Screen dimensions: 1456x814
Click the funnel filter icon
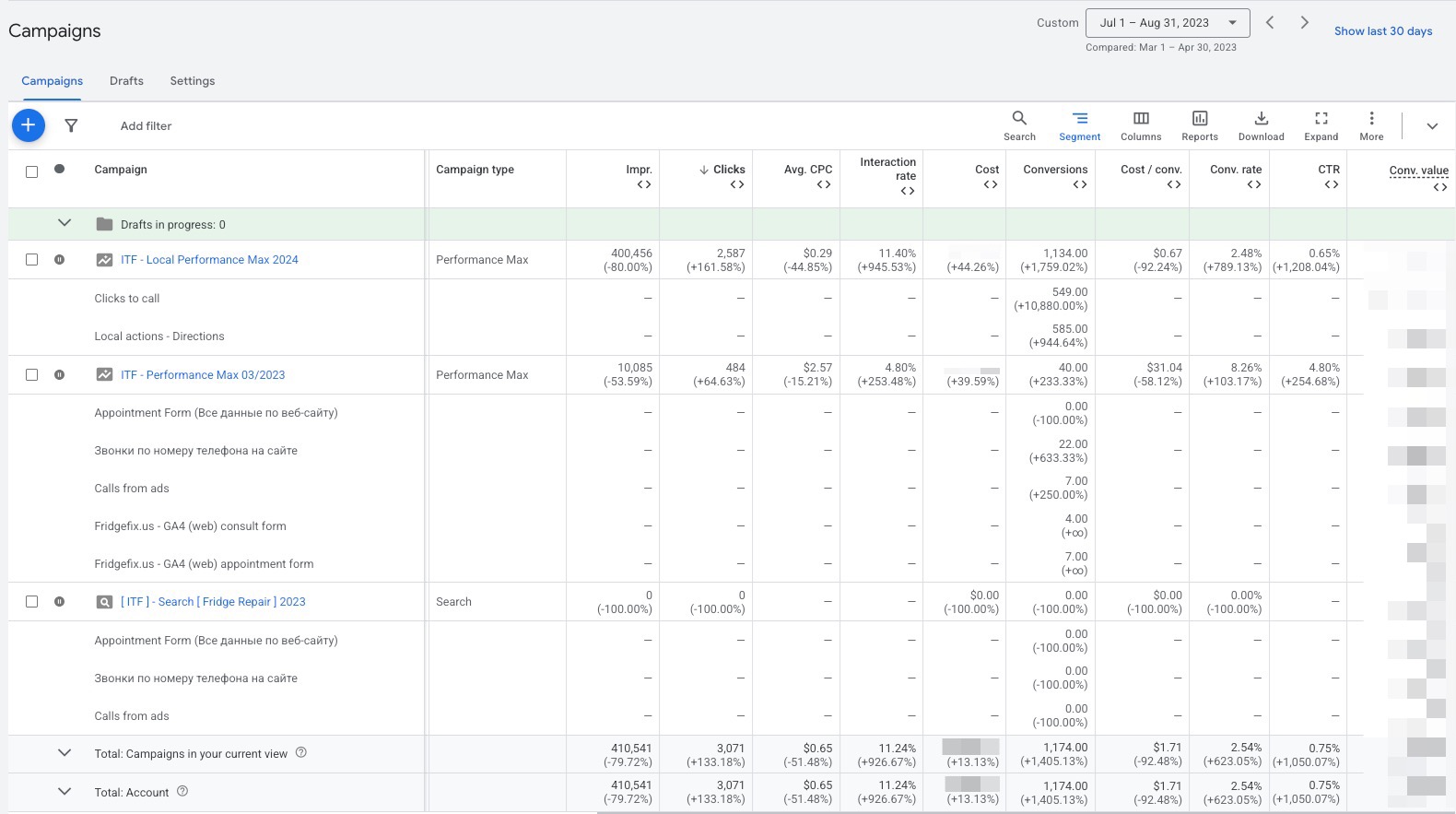point(71,125)
